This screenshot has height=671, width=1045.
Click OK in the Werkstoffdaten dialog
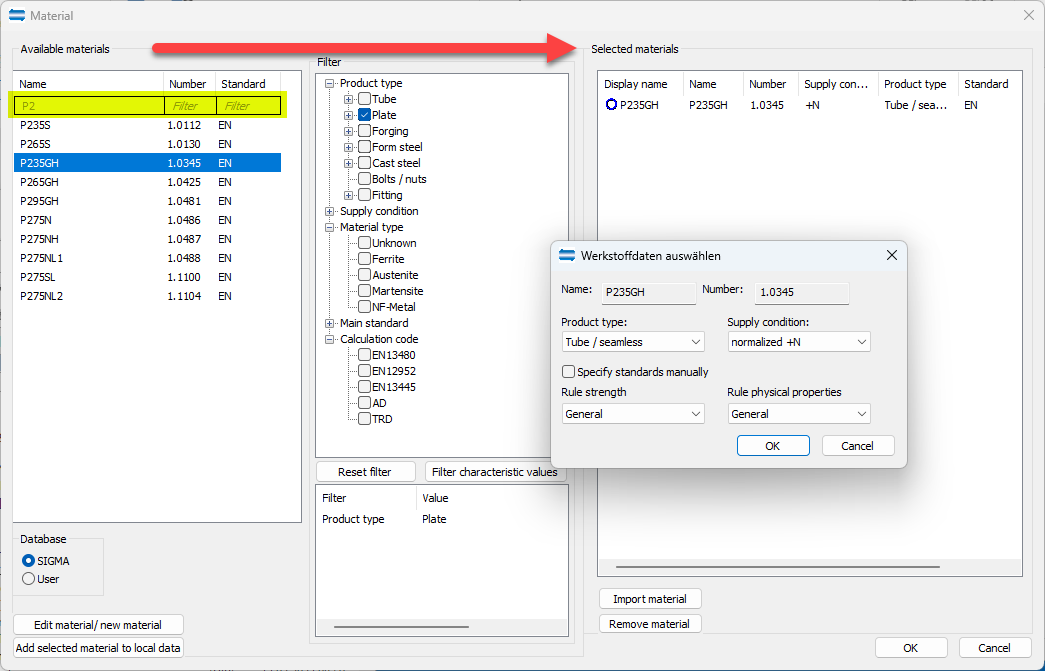(772, 446)
